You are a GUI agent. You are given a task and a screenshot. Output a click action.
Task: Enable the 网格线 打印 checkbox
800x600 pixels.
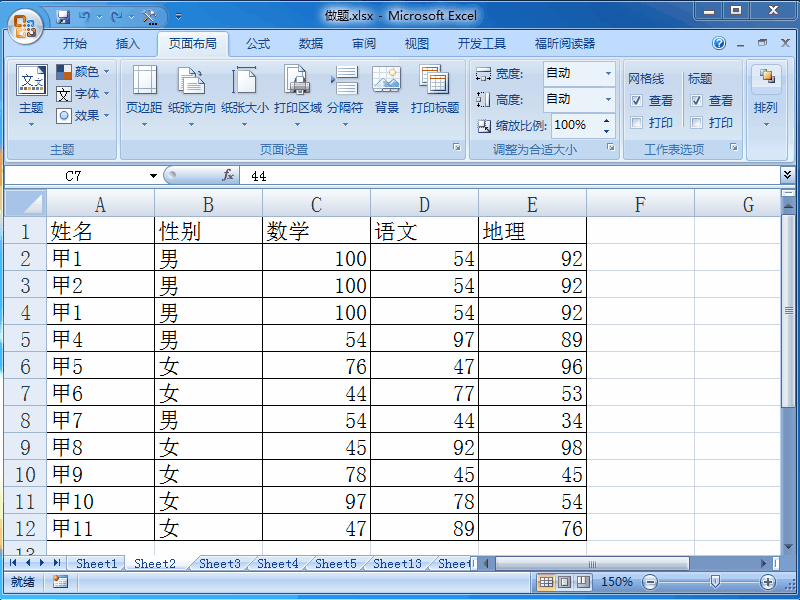point(637,122)
